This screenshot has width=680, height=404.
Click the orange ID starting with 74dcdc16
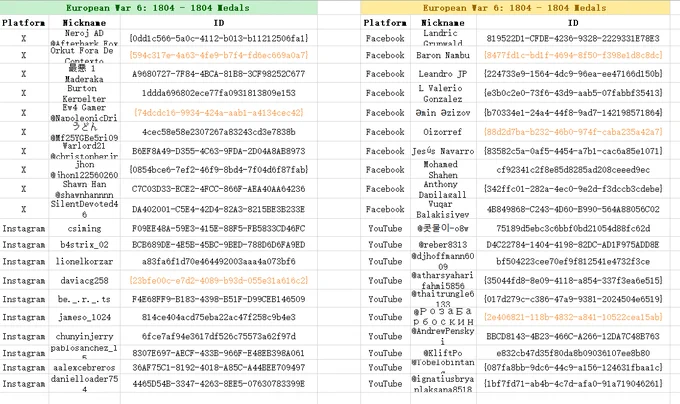coord(219,113)
